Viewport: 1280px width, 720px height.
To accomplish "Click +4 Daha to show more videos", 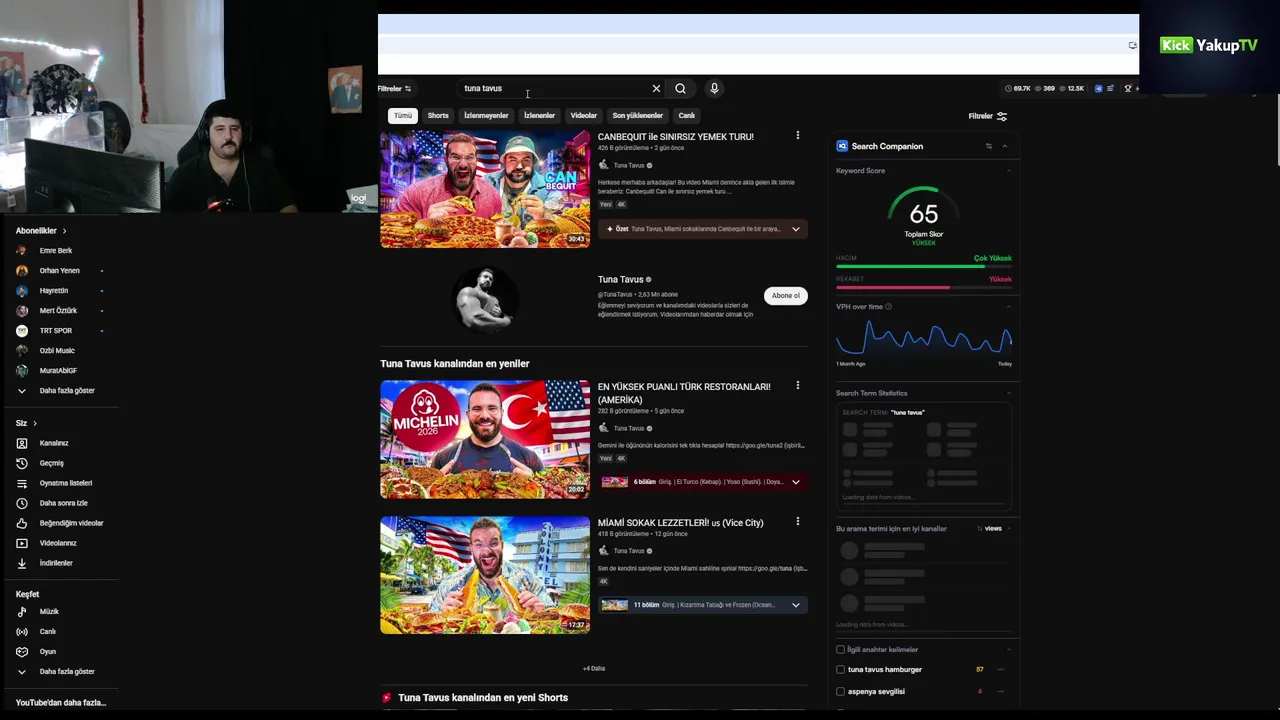I will coord(594,668).
